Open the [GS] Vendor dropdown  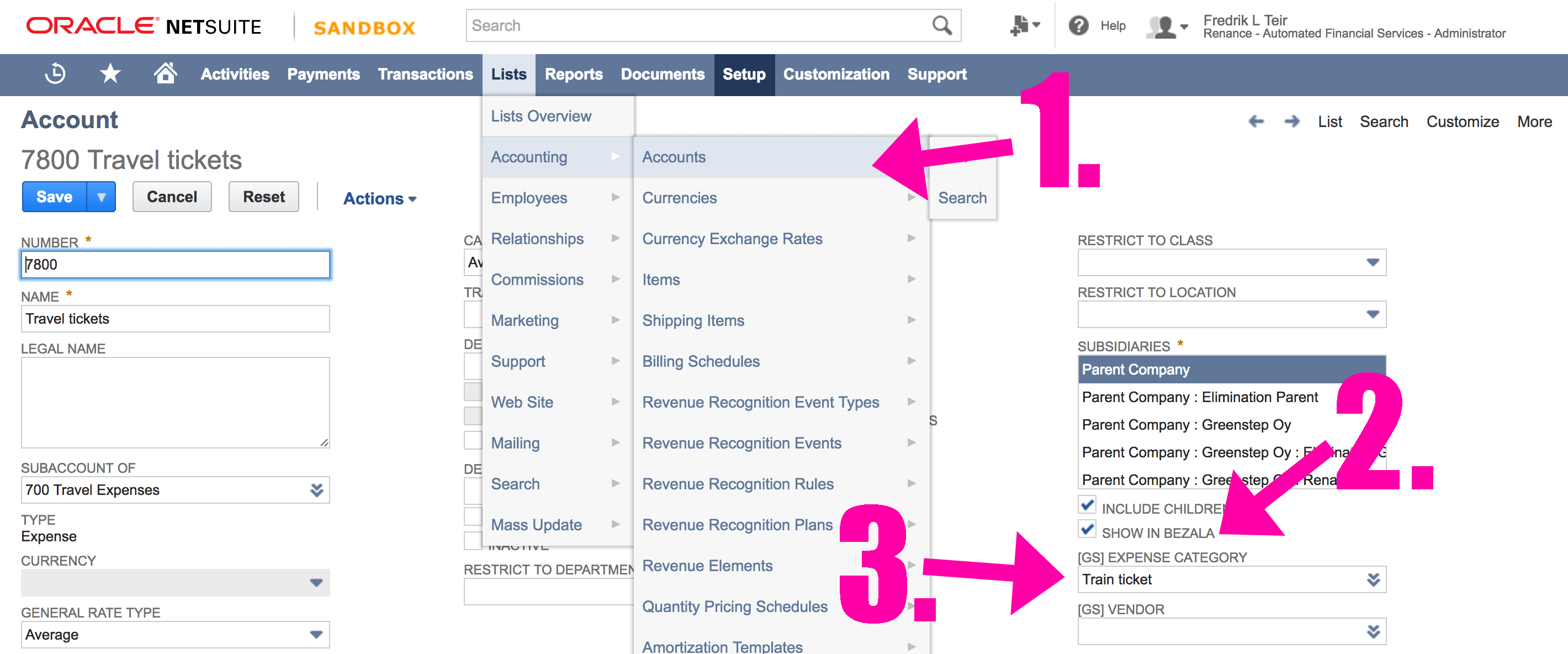click(1373, 631)
